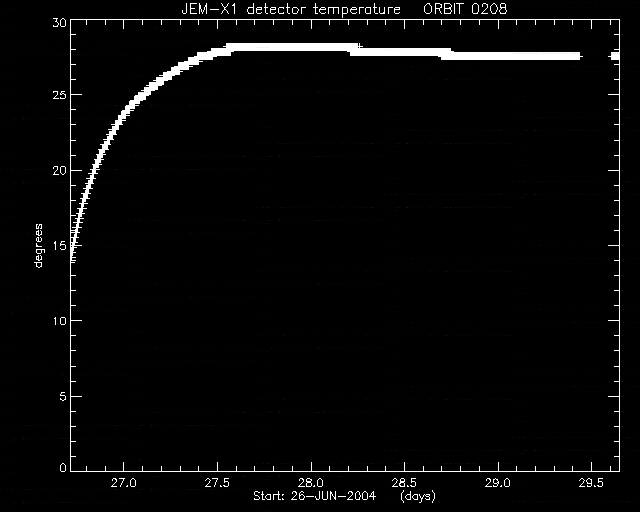This screenshot has height=512, width=640.
Task: Click the y-axis tick label 0
Action: click(x=63, y=468)
